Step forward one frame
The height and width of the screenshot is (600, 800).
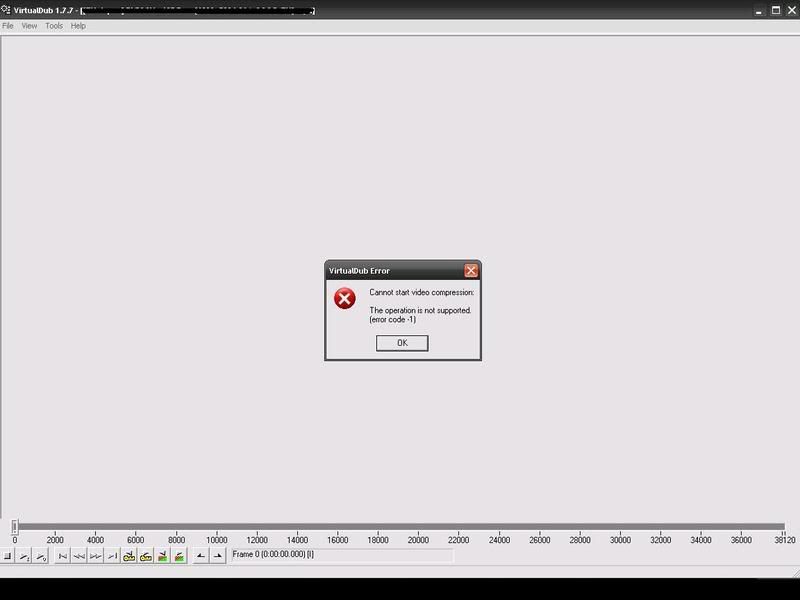(x=95, y=556)
